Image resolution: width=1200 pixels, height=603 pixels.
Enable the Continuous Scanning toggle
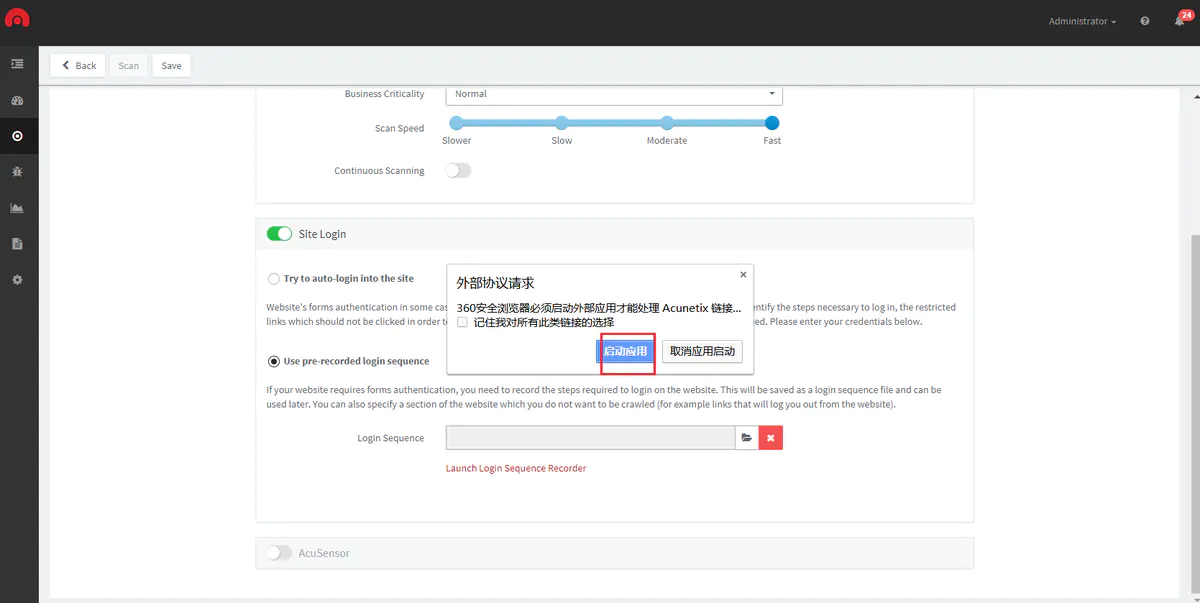click(x=458, y=171)
